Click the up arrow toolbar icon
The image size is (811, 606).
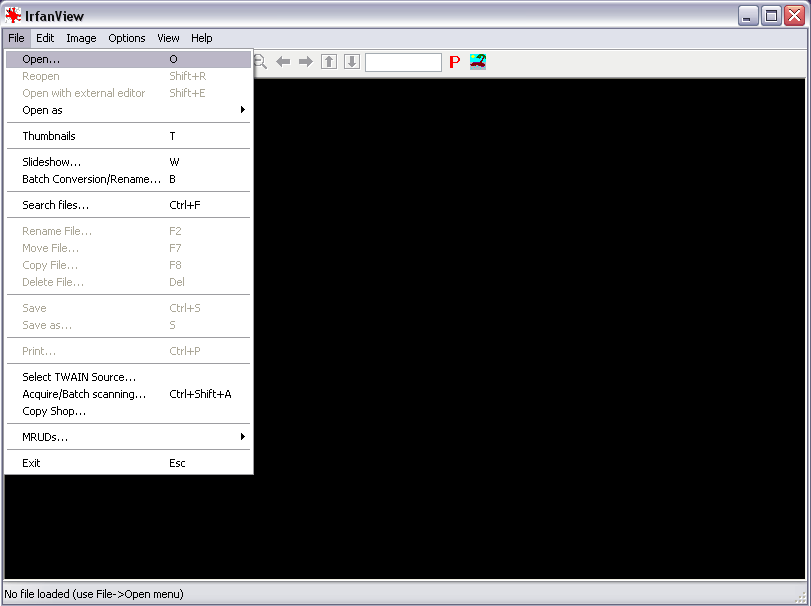pos(329,62)
